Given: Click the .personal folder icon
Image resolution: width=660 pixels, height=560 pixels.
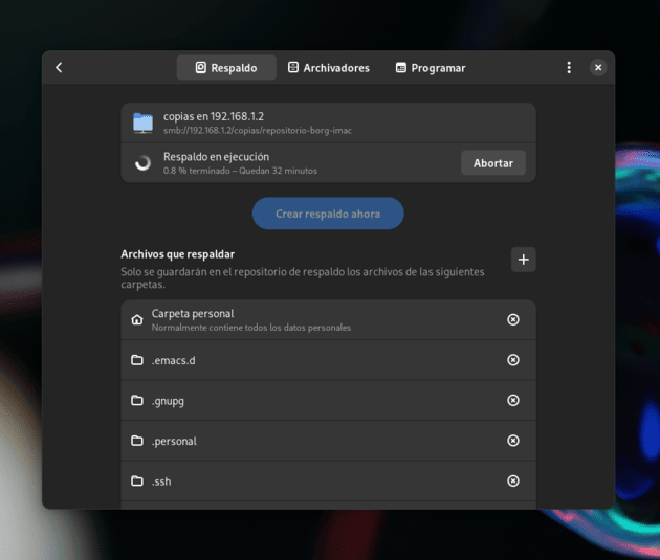Looking at the screenshot, I should pyautogui.click(x=137, y=441).
